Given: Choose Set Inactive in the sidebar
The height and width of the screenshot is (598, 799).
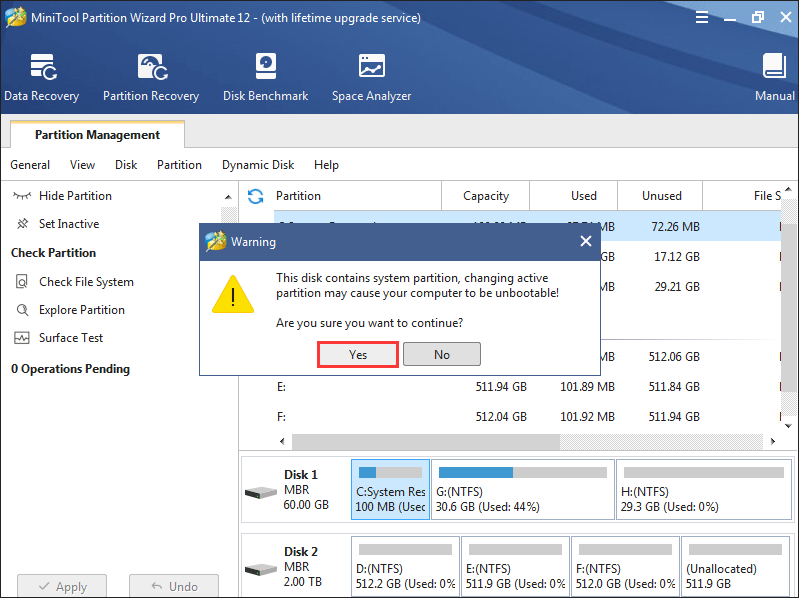Looking at the screenshot, I should [x=68, y=224].
